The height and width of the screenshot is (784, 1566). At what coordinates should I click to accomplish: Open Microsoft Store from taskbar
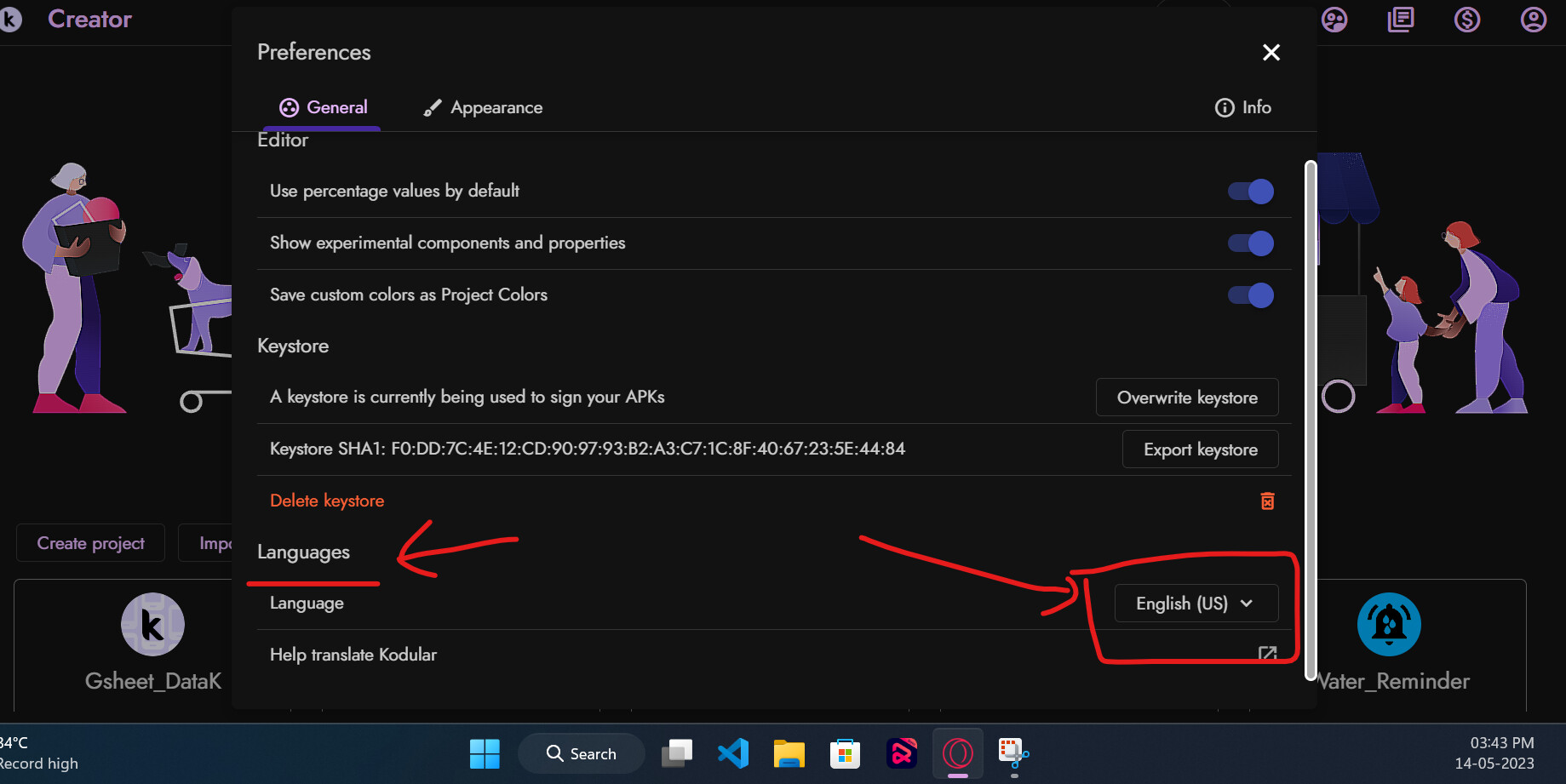tap(846, 753)
